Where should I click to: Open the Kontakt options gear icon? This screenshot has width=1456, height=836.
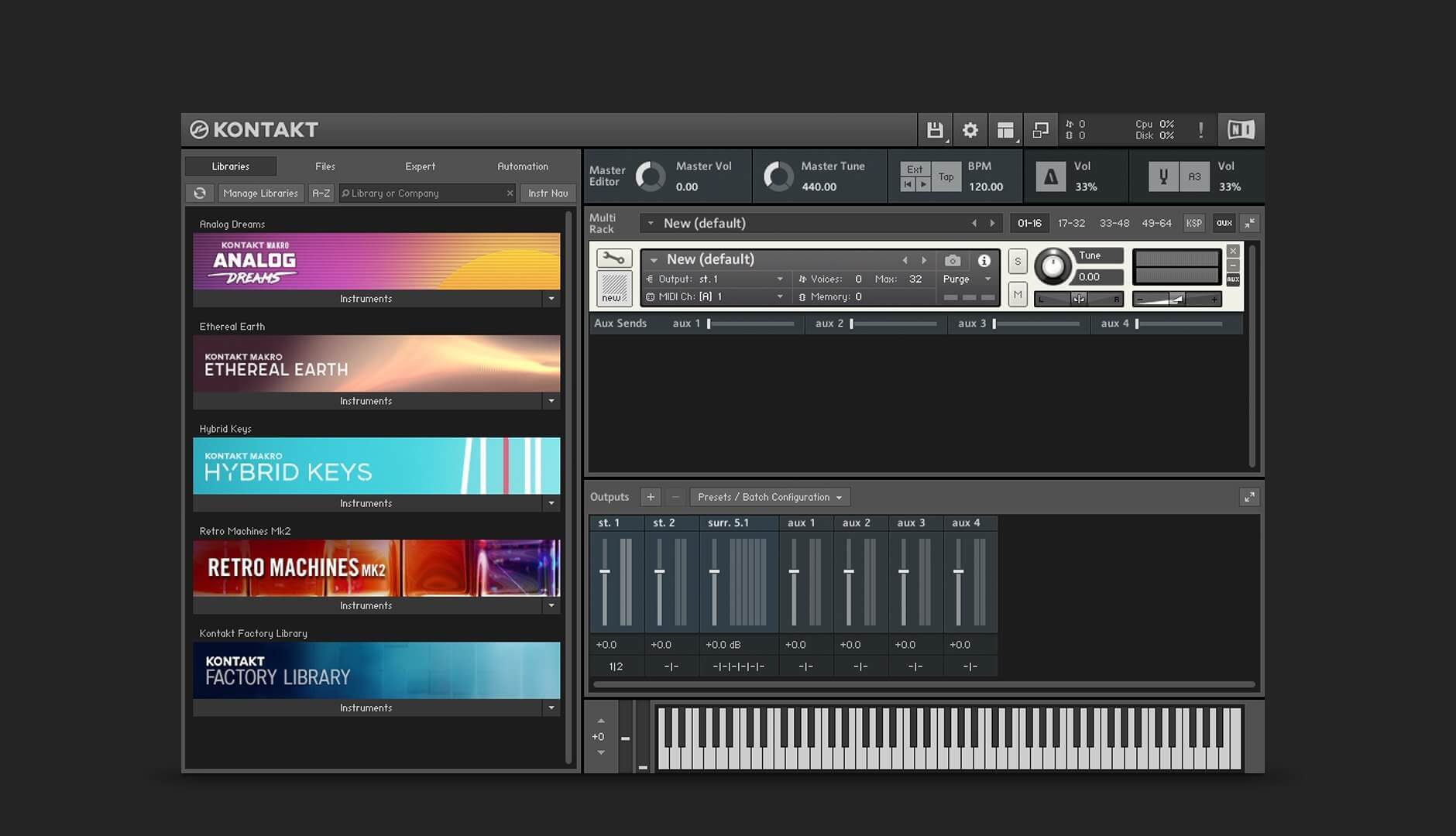[970, 129]
